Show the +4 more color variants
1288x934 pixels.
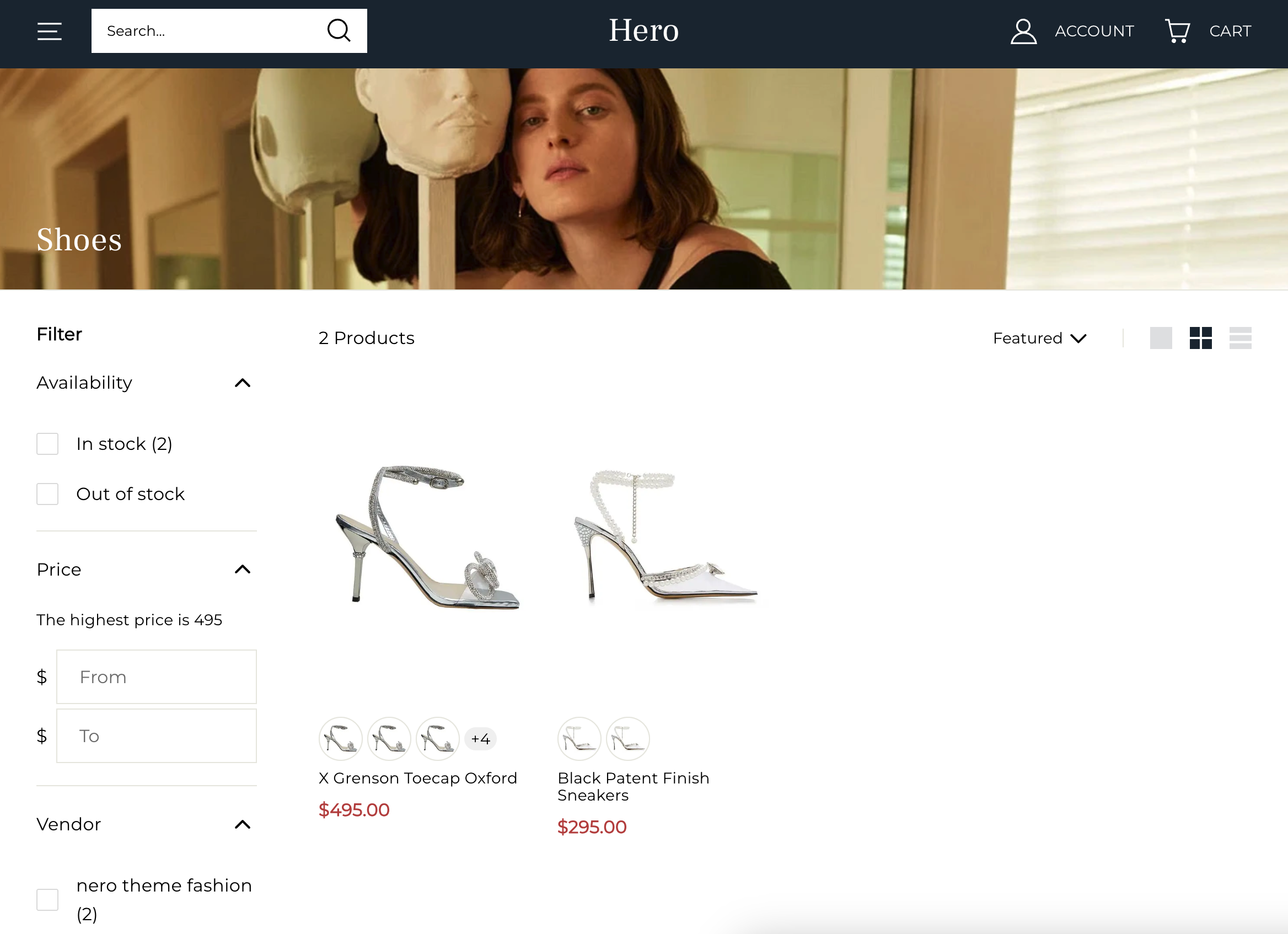(480, 739)
